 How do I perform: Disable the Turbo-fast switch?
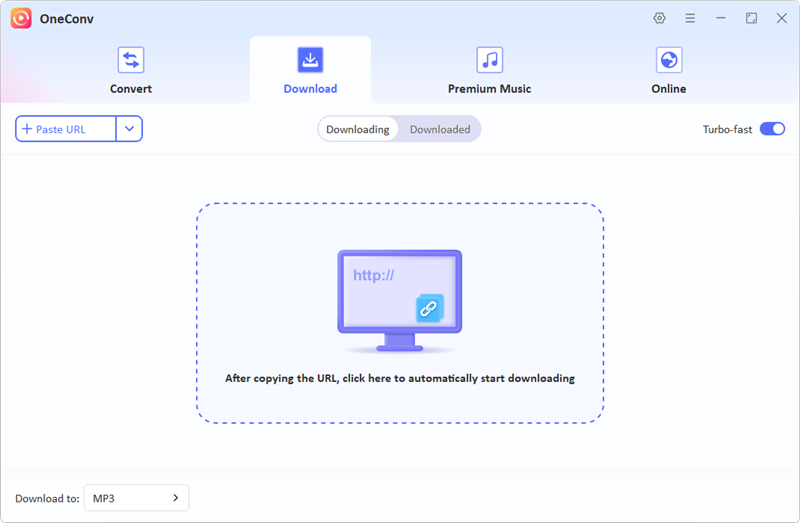[x=772, y=129]
